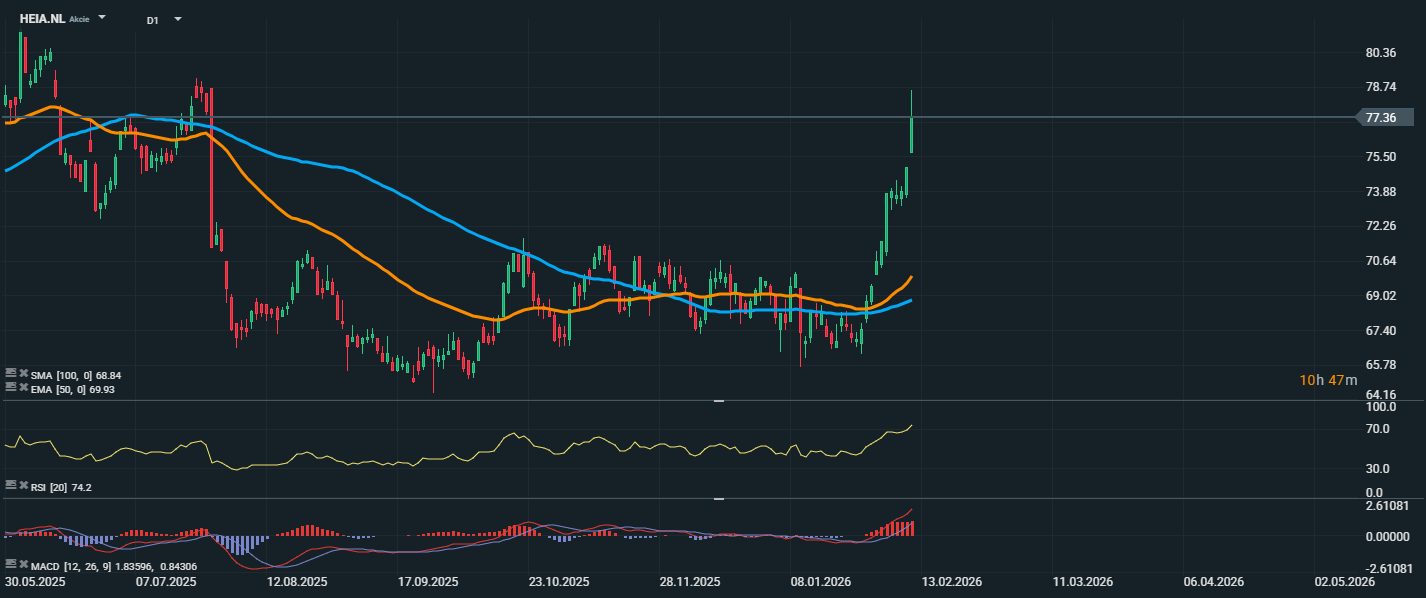Click the 13.02.2026 date on time axis
The height and width of the screenshot is (598, 1426).
coord(952,581)
